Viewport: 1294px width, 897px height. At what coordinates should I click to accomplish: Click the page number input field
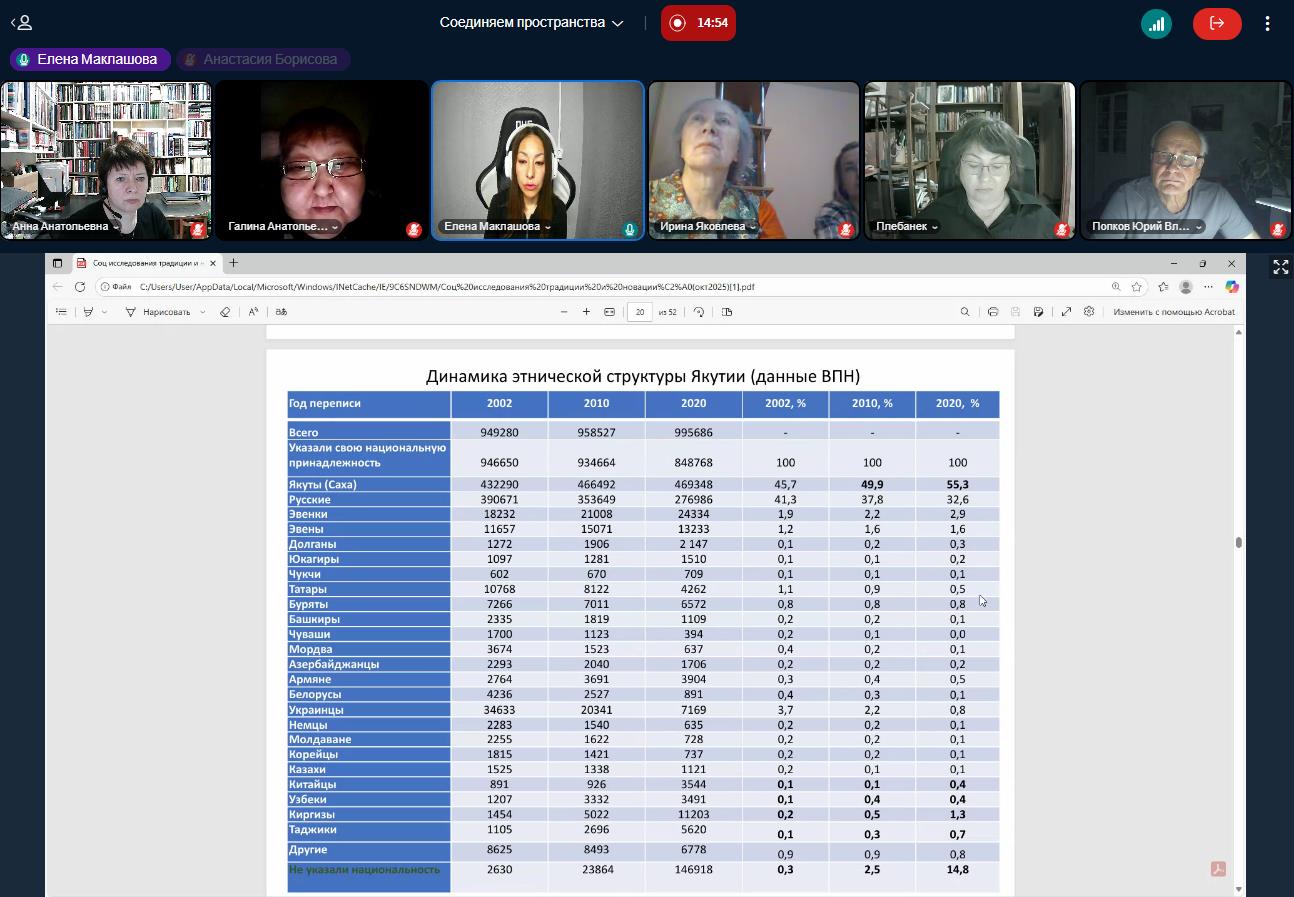coord(640,312)
